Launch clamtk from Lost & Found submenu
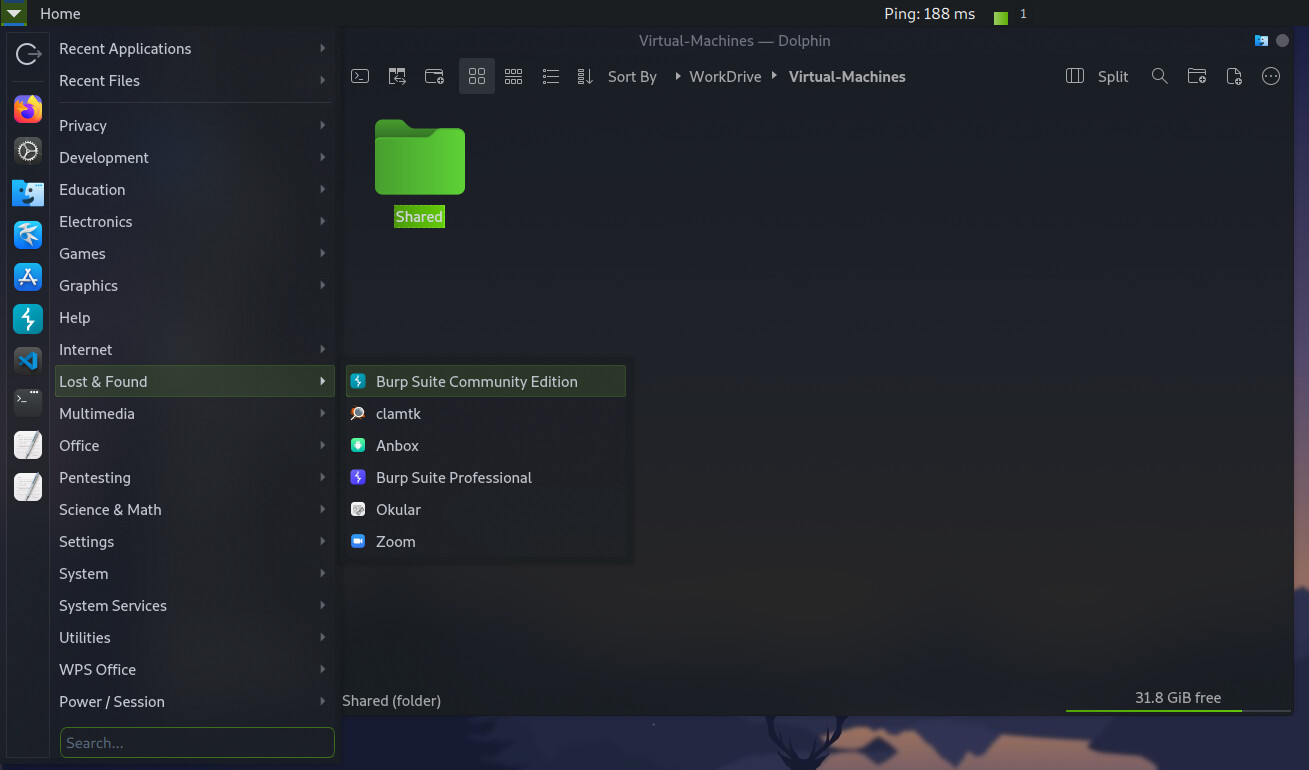This screenshot has height=770, width=1309. point(486,413)
